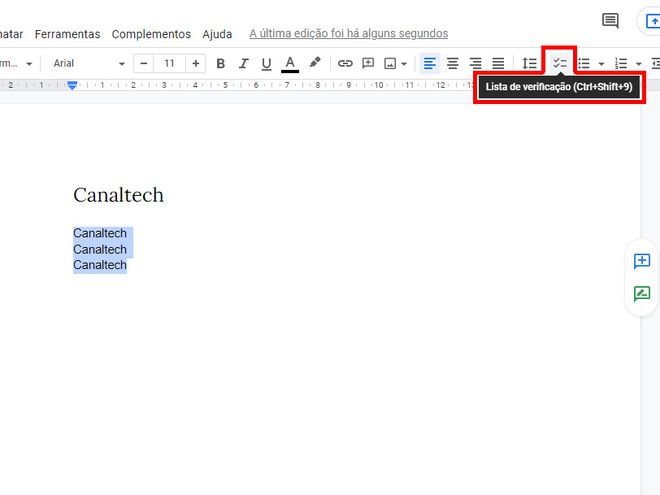Viewport: 660px width, 495px height.
Task: Add comment via side margin button
Action: [642, 261]
